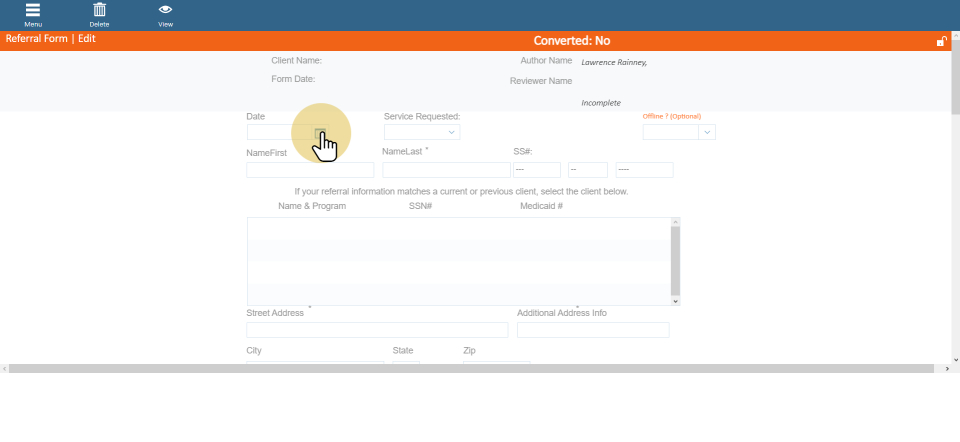Click the NameFirst text field
The width and height of the screenshot is (960, 442).
click(x=310, y=170)
